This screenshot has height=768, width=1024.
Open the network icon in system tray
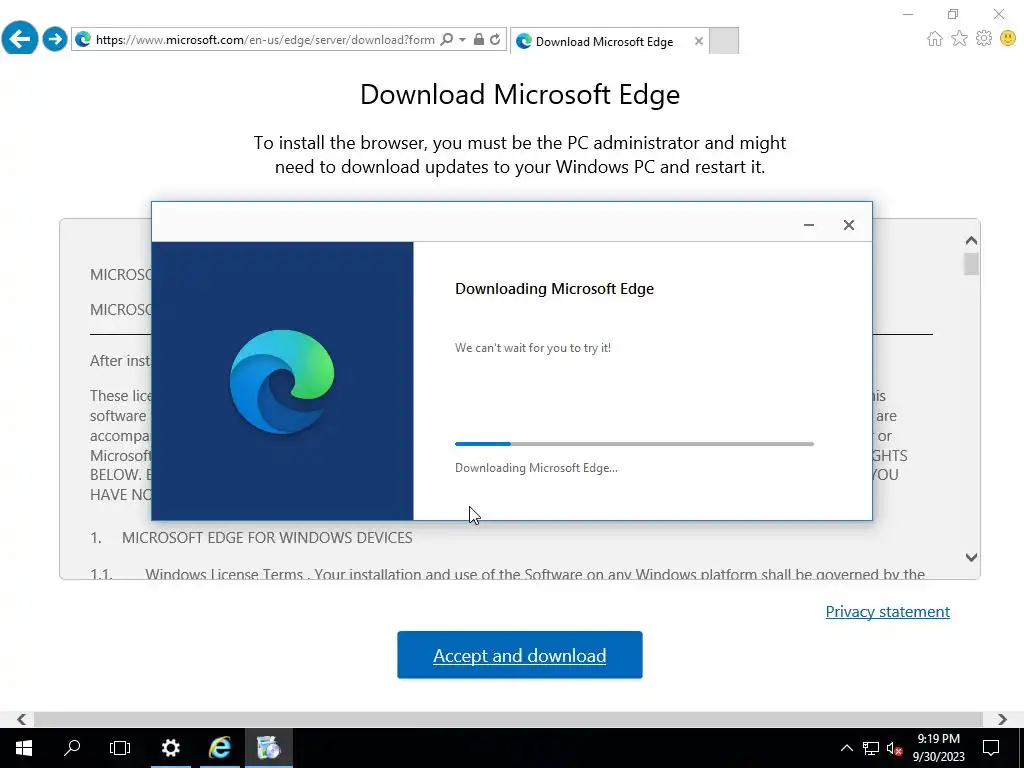pyautogui.click(x=871, y=748)
